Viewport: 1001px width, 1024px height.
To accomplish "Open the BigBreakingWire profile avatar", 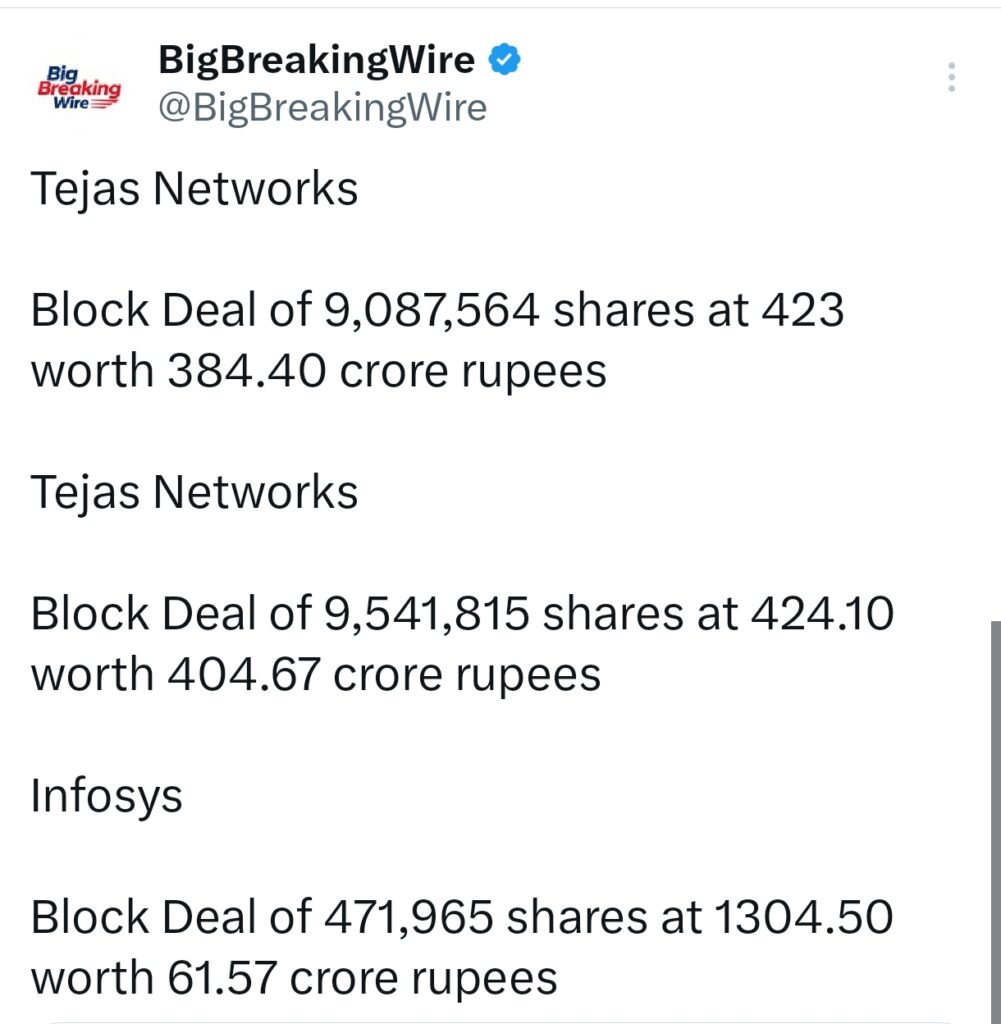I will tap(78, 85).
